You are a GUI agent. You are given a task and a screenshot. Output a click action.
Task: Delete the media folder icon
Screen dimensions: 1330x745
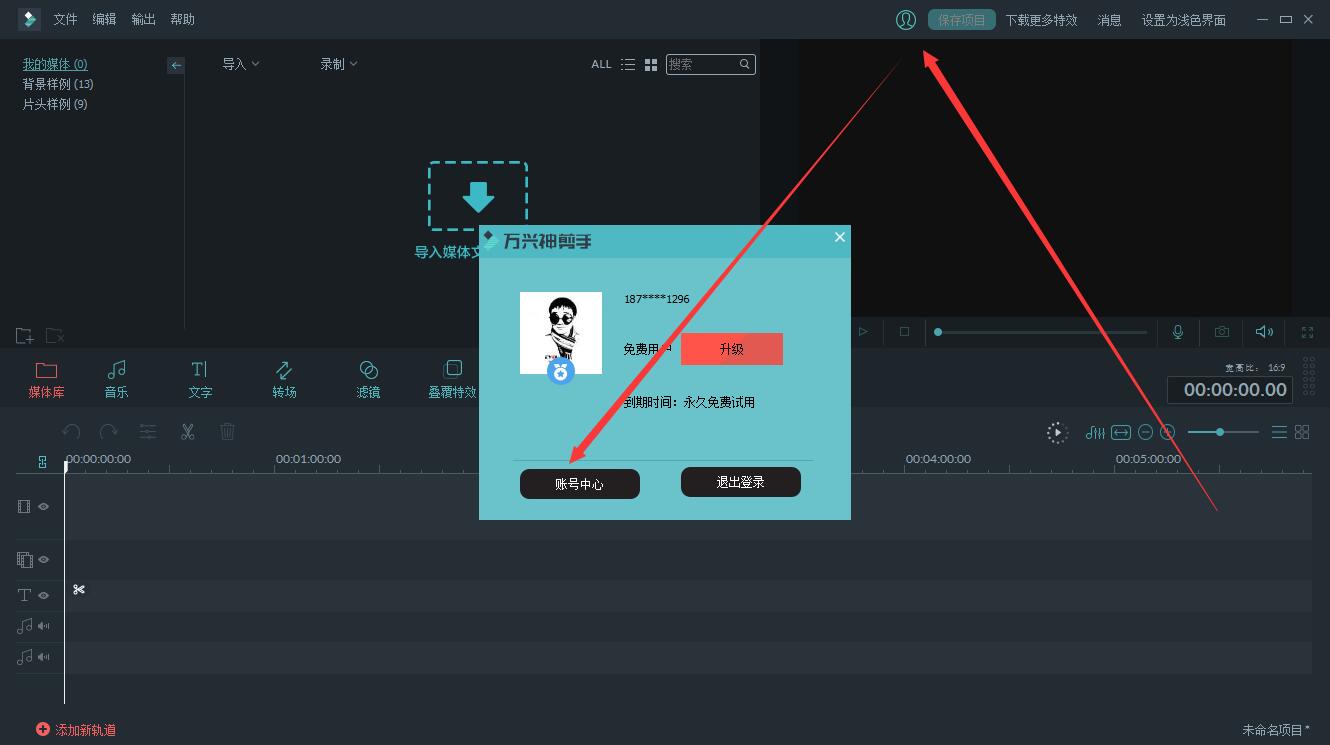click(55, 336)
